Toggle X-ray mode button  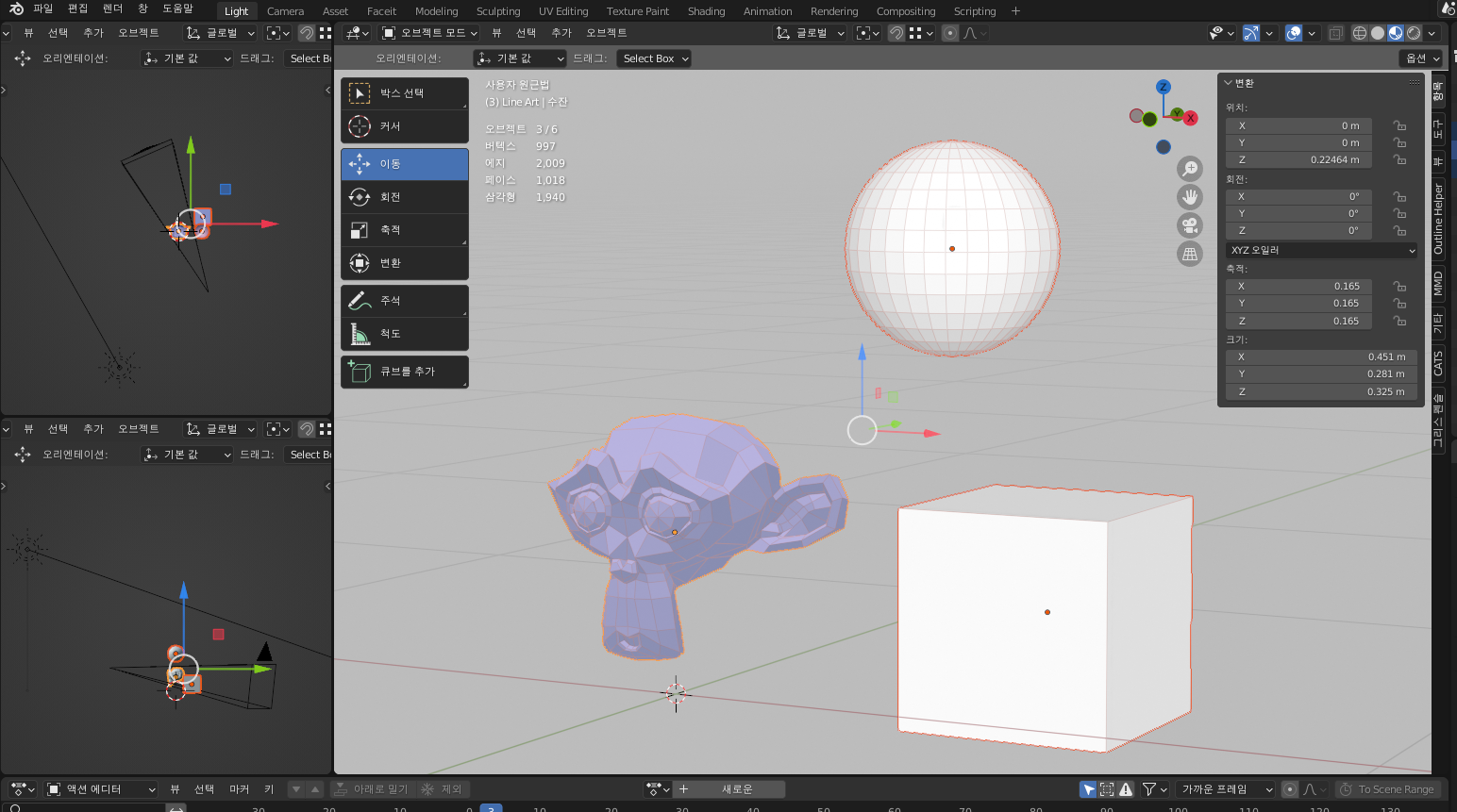[x=1336, y=33]
